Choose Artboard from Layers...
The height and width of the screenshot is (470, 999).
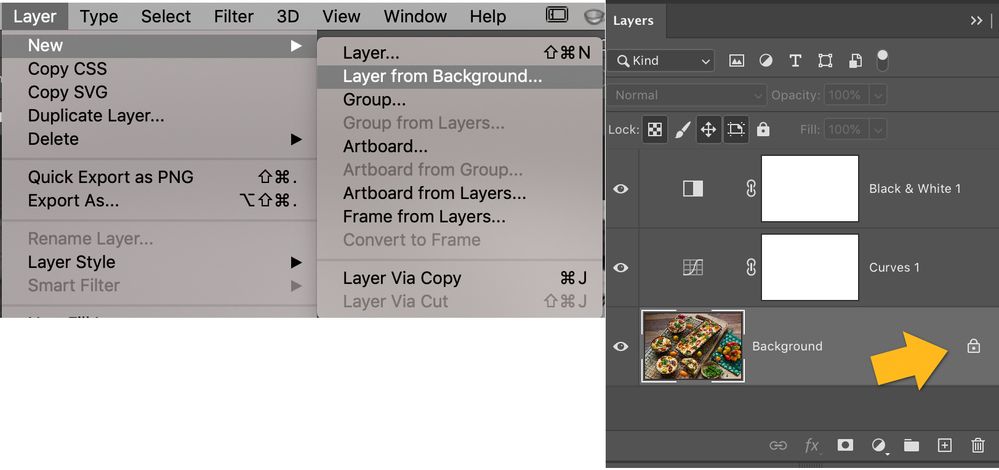tap(460, 193)
